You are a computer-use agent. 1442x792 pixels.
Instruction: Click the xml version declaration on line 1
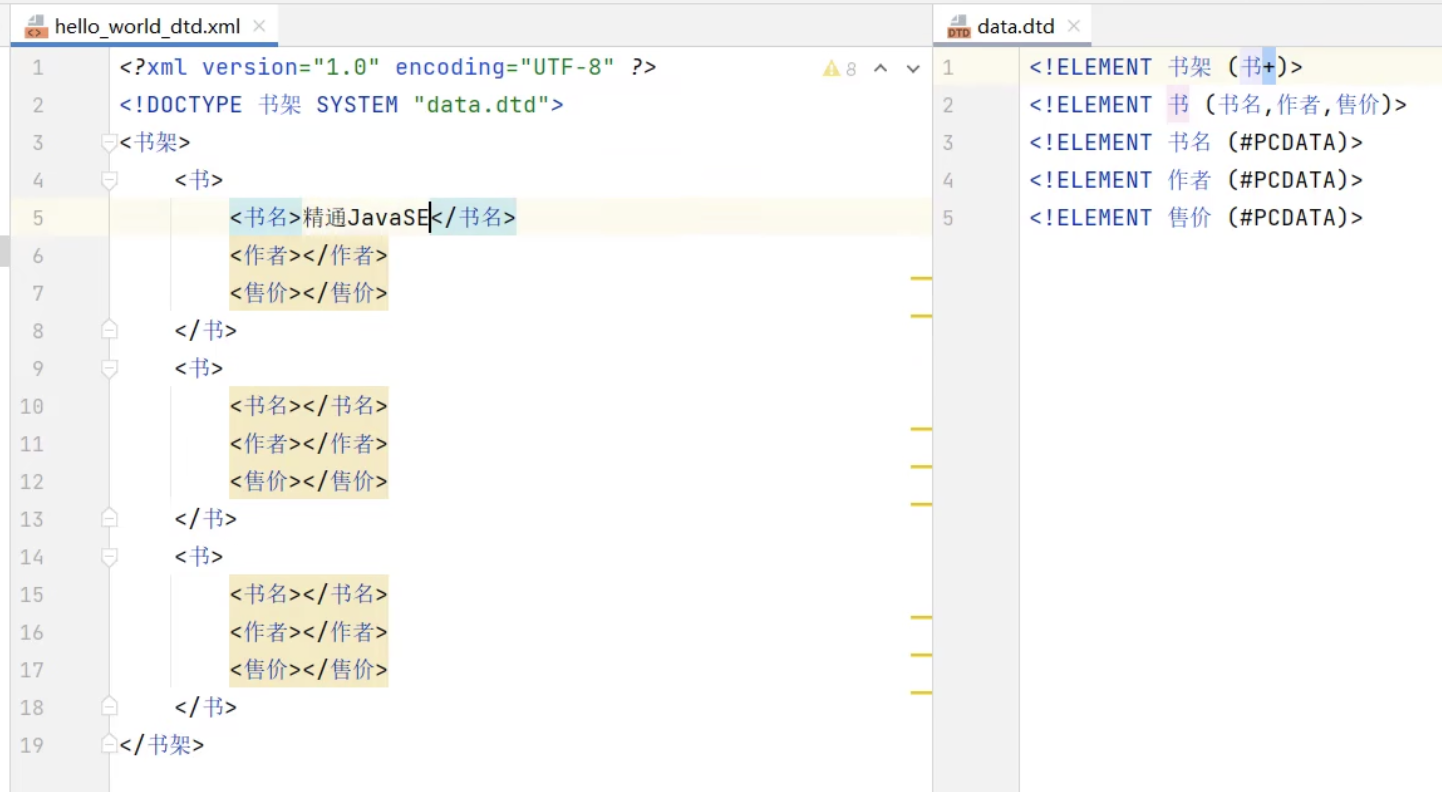[388, 68]
